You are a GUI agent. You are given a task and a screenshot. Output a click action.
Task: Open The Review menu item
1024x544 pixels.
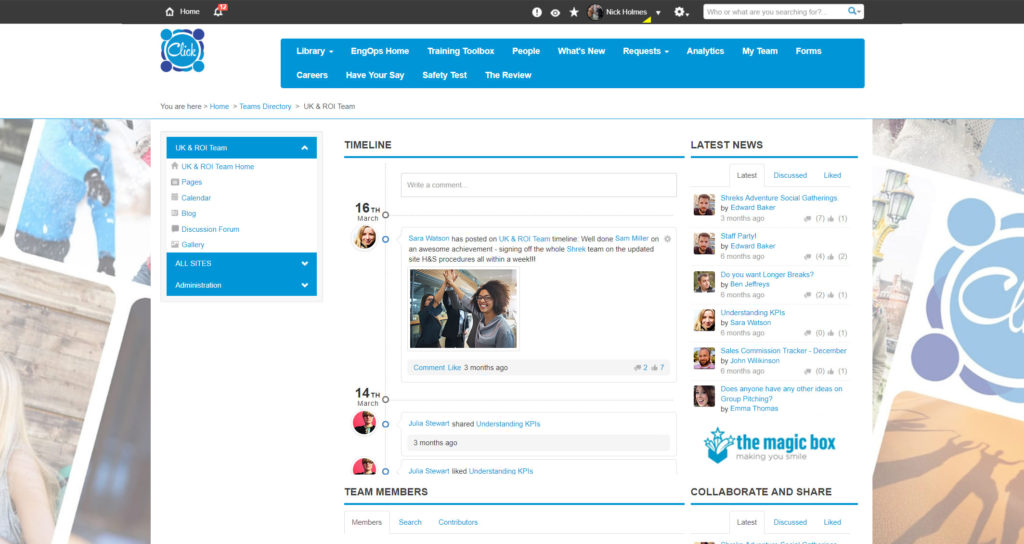coord(508,75)
